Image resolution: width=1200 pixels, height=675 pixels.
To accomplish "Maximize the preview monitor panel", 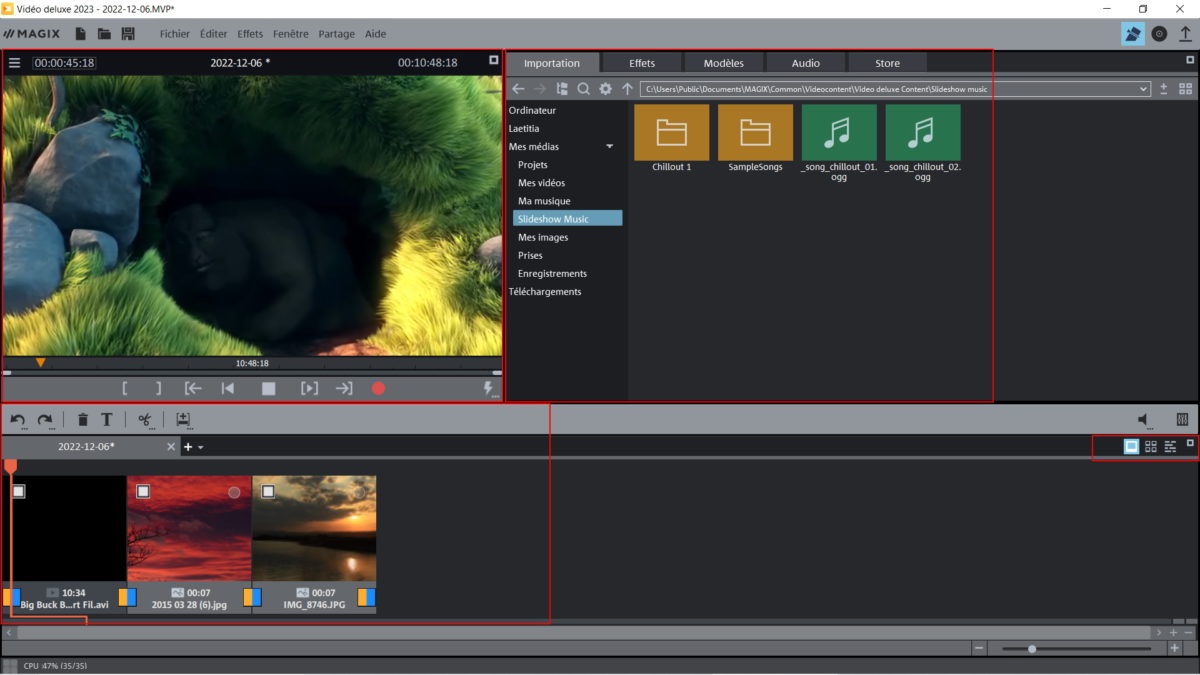I will [493, 61].
